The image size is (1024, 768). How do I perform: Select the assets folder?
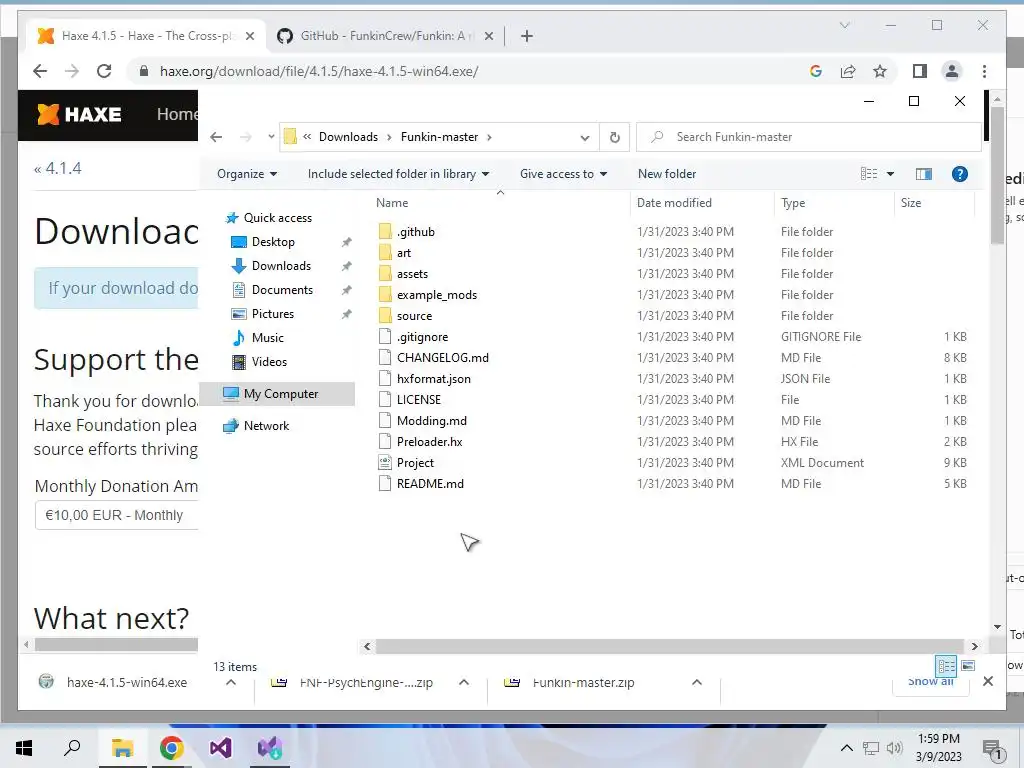(412, 274)
